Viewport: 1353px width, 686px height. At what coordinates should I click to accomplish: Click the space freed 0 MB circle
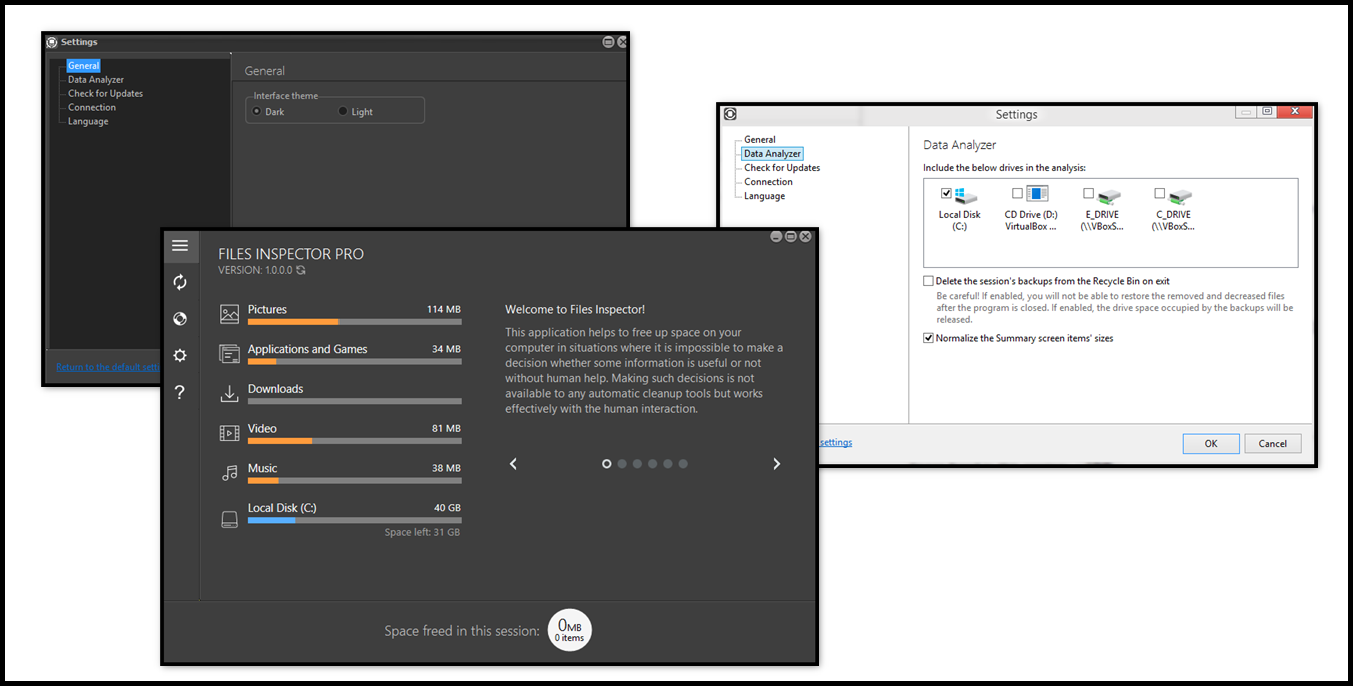coord(570,630)
